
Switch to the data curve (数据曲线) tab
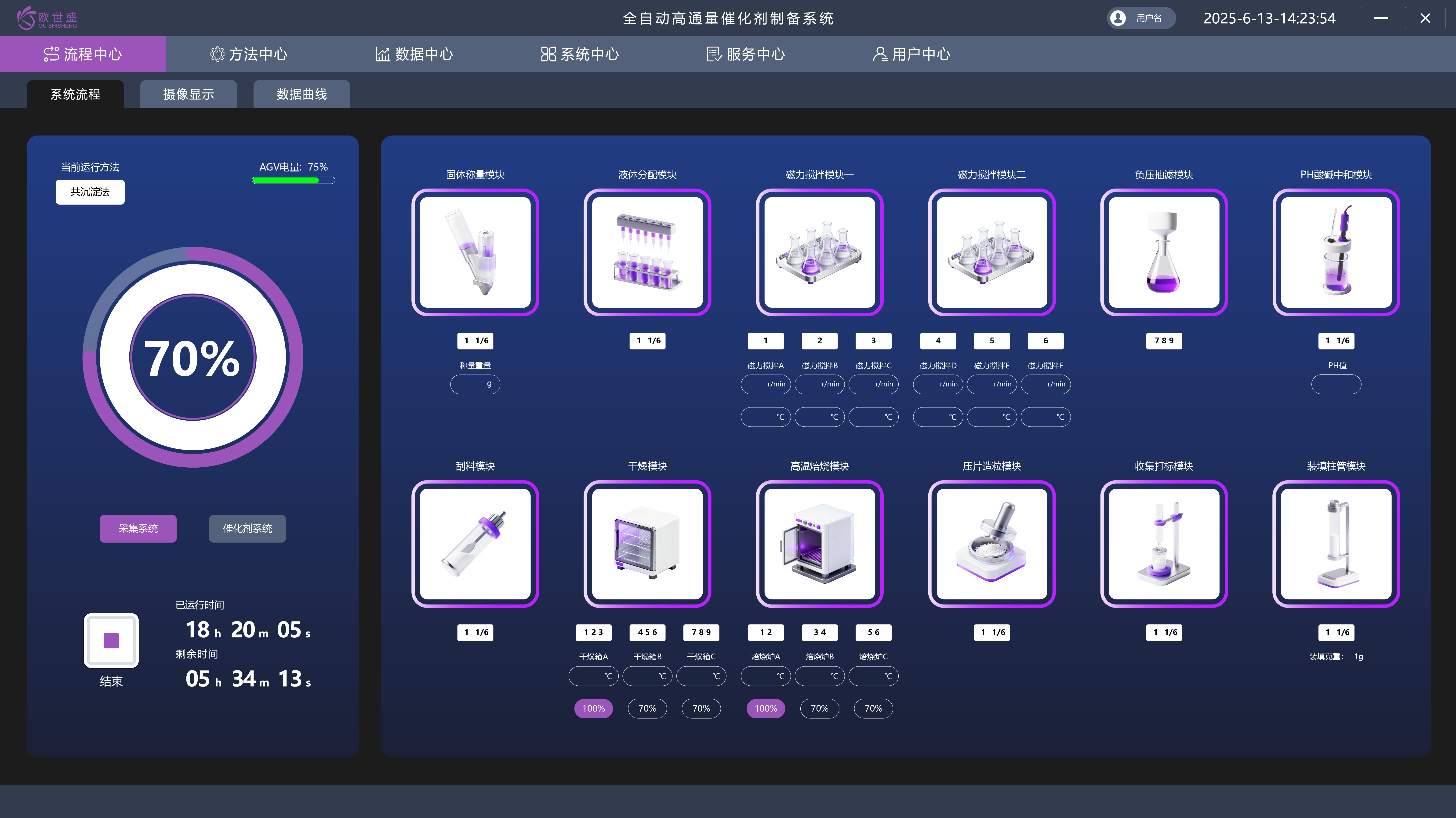301,94
